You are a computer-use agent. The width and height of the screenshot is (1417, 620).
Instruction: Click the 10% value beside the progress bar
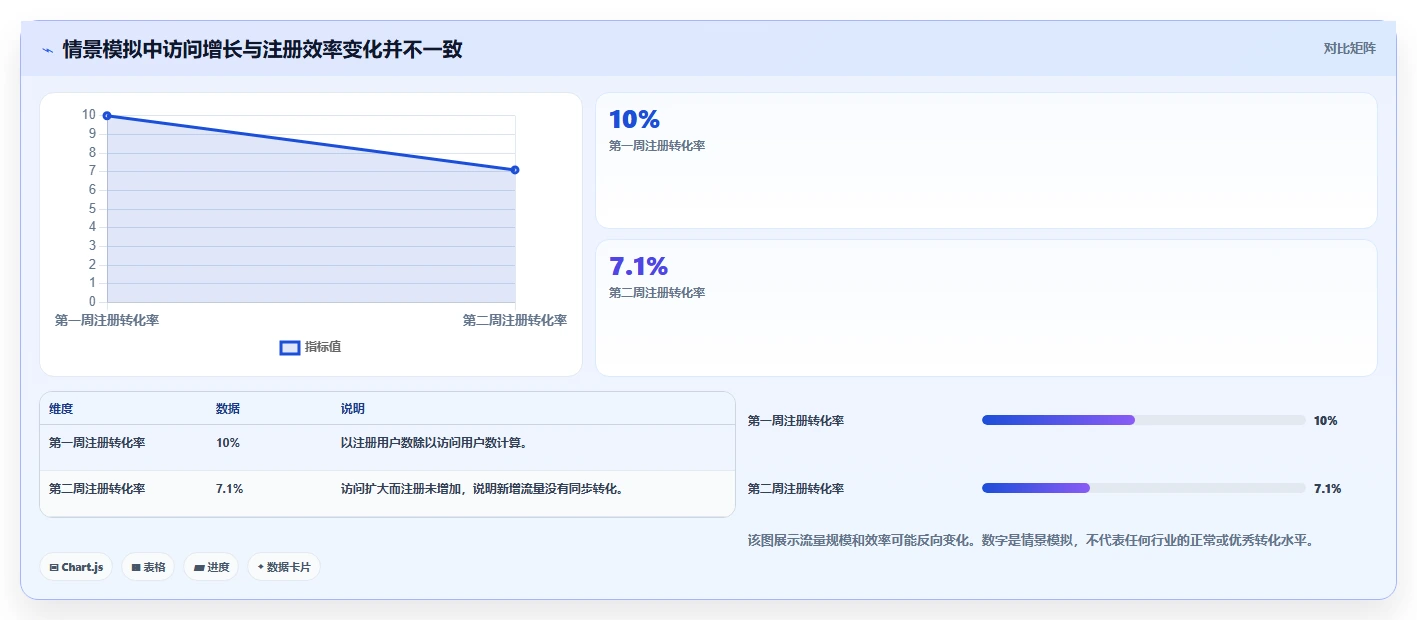[x=1325, y=421]
